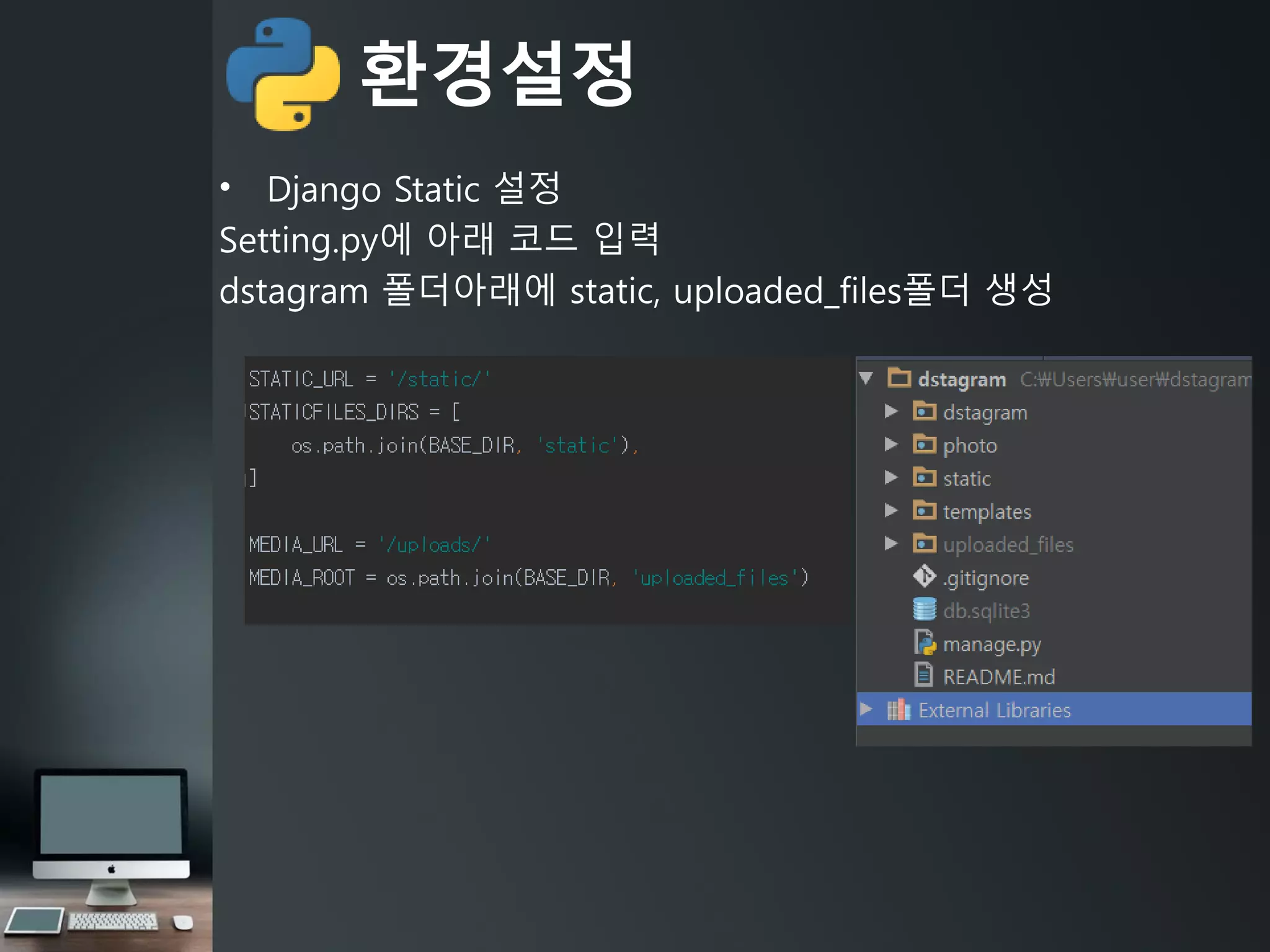
Task: Click the manage.py Python file icon
Action: pyautogui.click(x=925, y=642)
